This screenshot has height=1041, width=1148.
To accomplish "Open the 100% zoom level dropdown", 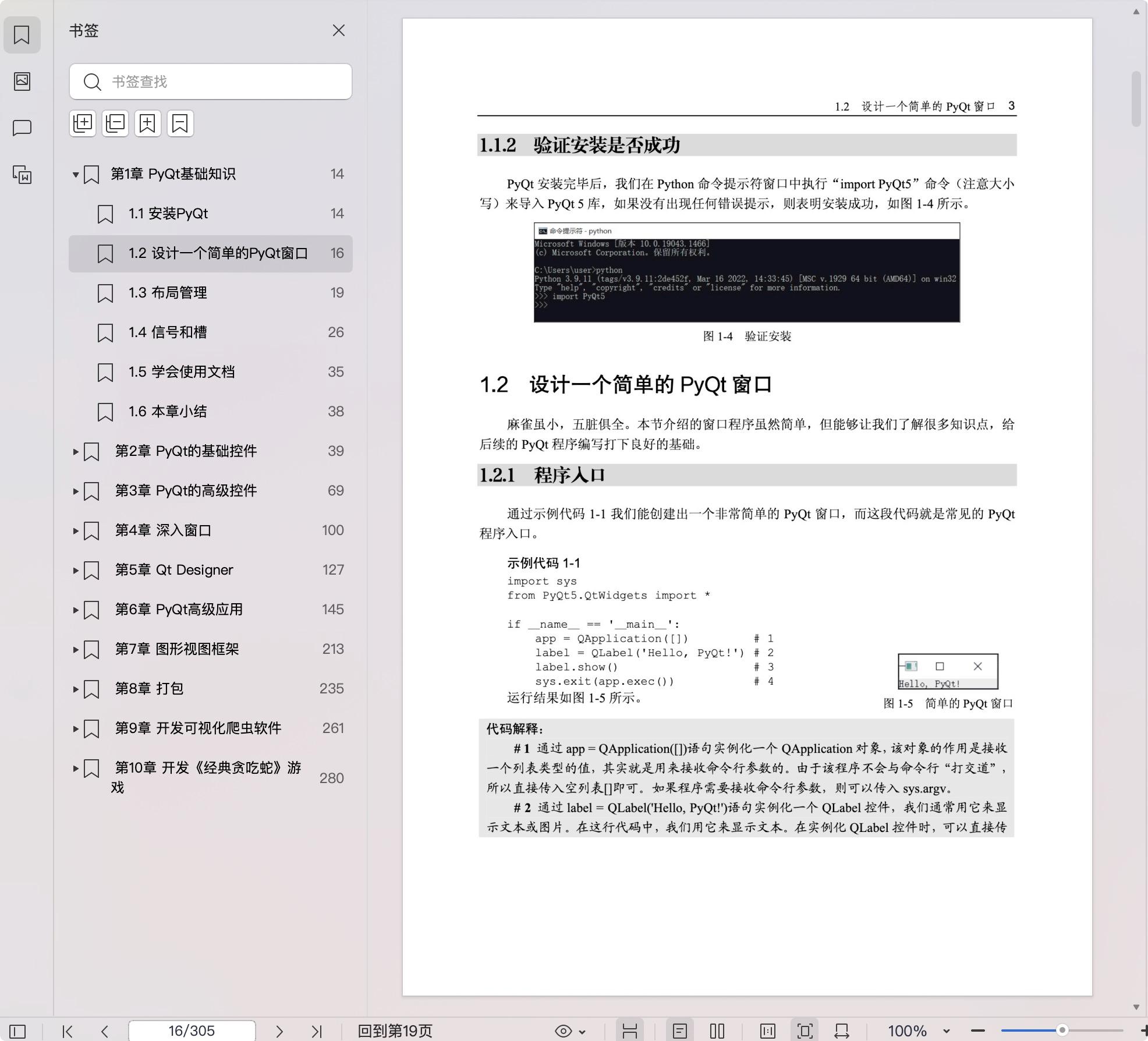I will (919, 1031).
